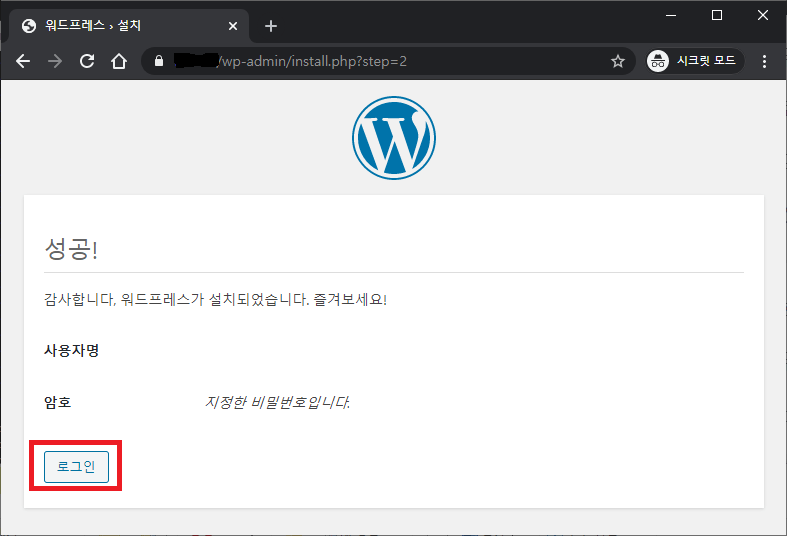The width and height of the screenshot is (787, 536).
Task: Go back to the previous page
Action: [24, 61]
